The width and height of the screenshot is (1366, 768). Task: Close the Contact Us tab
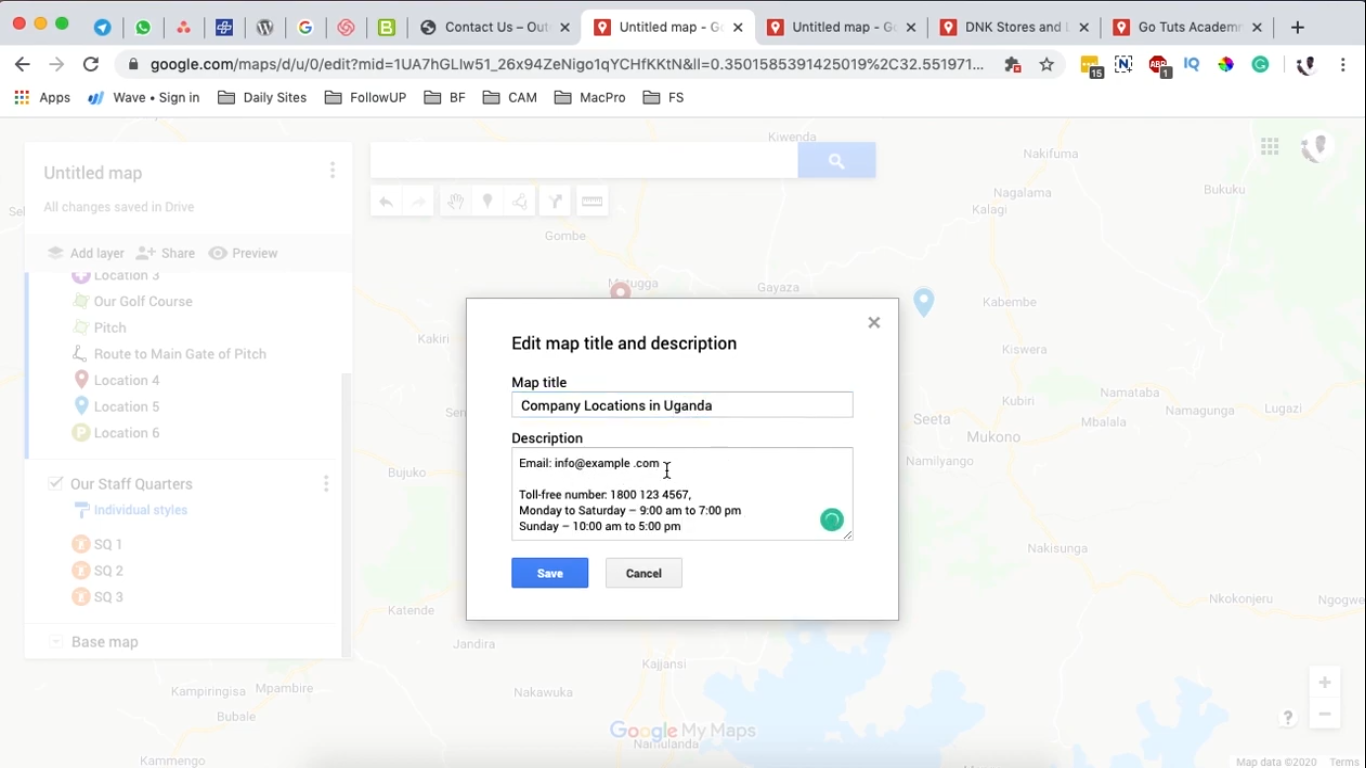565,27
